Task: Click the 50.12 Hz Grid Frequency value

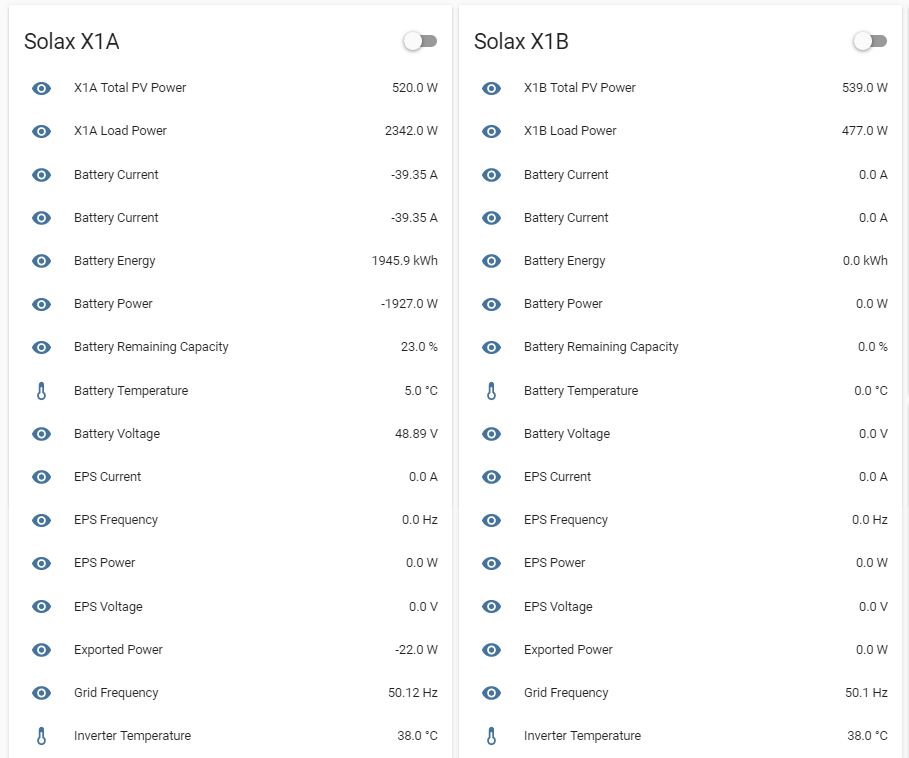Action: point(413,693)
